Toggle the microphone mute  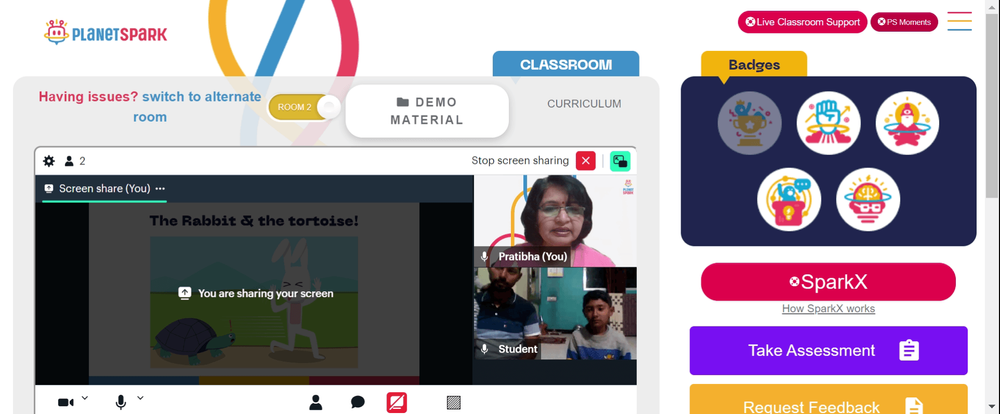[121, 403]
